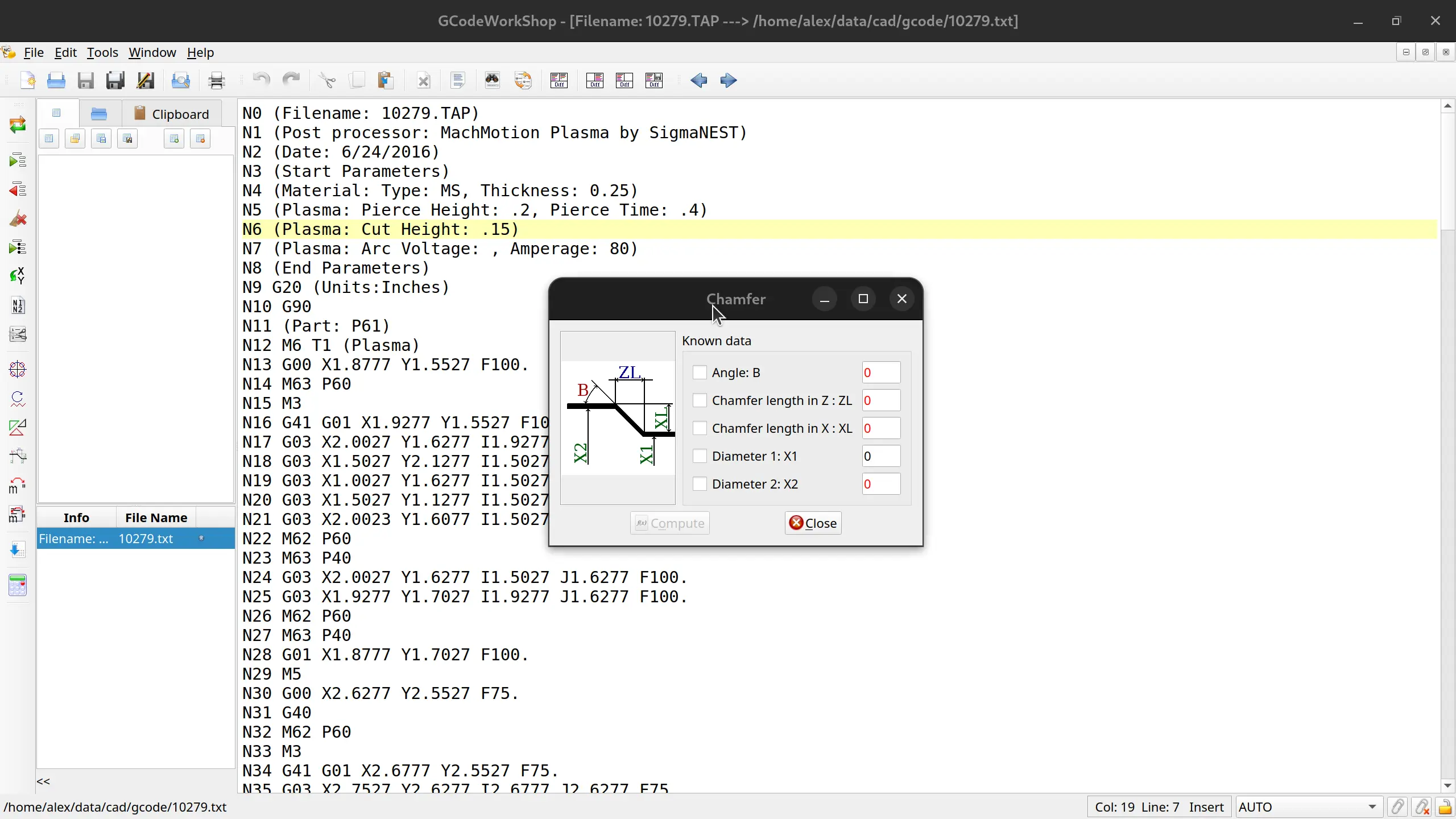Click the Info column header
The image size is (1456, 819).
pyautogui.click(x=76, y=518)
